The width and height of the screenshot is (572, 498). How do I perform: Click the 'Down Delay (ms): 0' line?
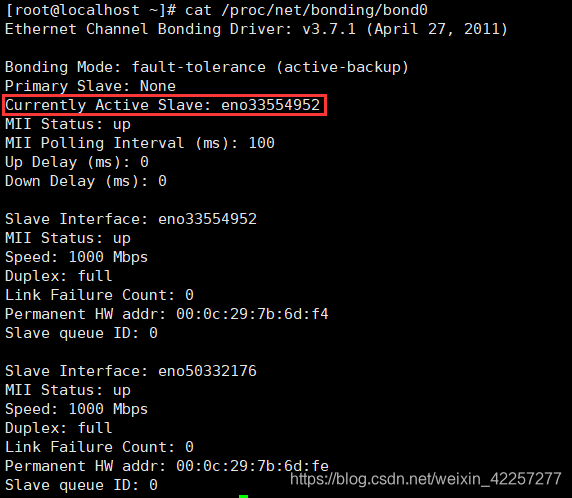(86, 181)
